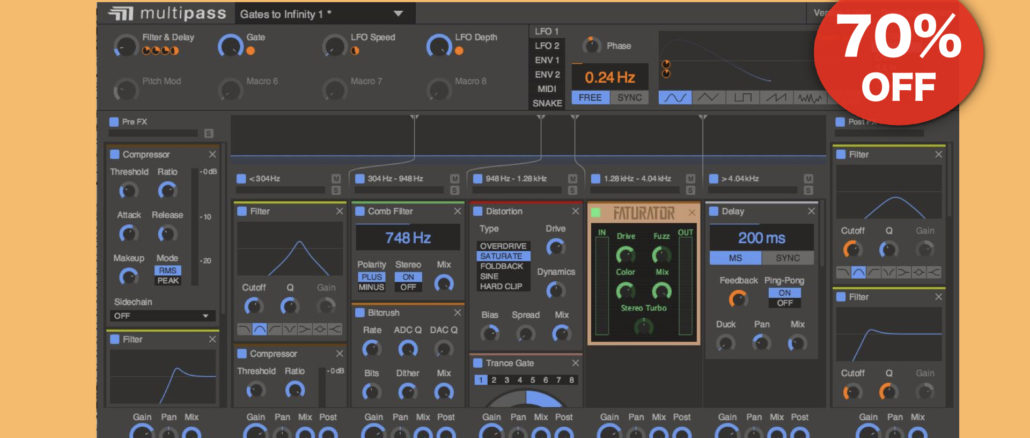Solo the Pre FX lane
This screenshot has height=438, width=1030.
pyautogui.click(x=209, y=133)
